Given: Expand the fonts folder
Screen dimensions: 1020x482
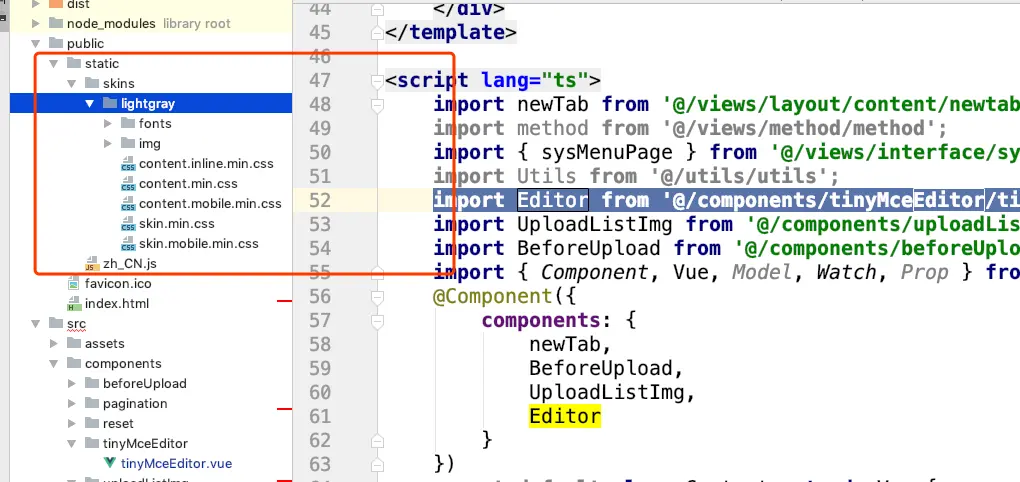Looking at the screenshot, I should [x=108, y=124].
